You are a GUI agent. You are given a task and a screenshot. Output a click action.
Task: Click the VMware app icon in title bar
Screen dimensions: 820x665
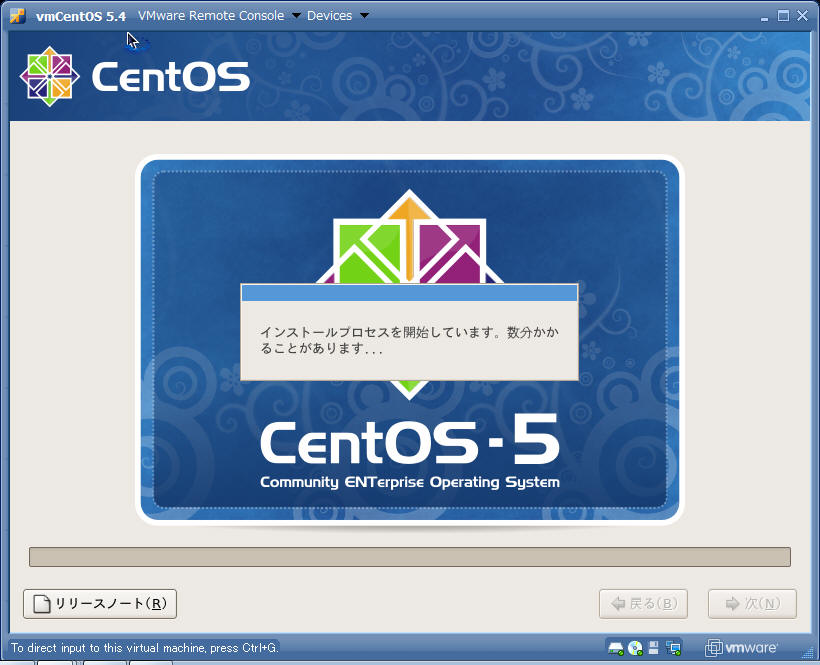click(x=17, y=15)
